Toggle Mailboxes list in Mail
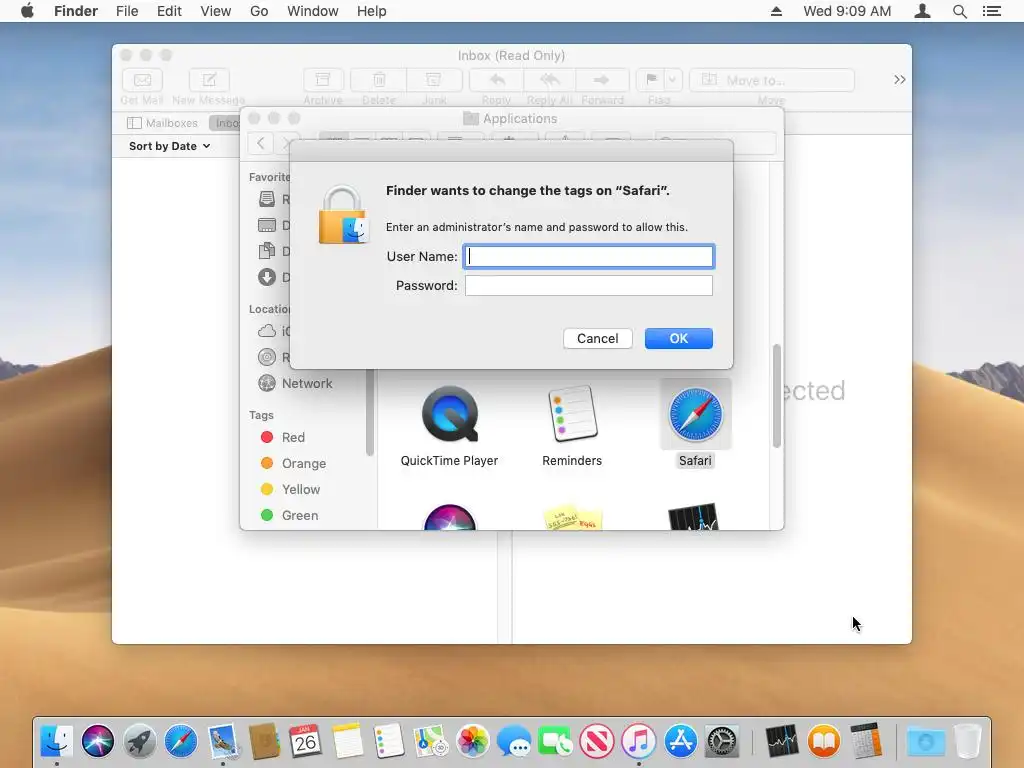The image size is (1024, 768). coord(163,123)
